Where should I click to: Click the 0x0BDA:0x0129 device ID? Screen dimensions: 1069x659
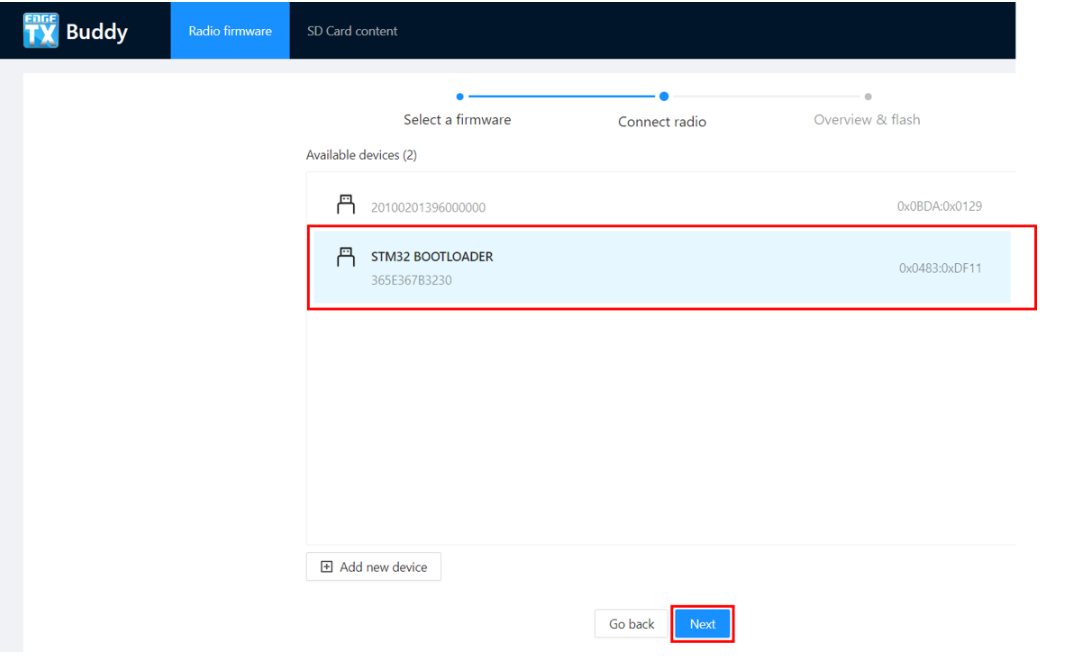click(939, 206)
